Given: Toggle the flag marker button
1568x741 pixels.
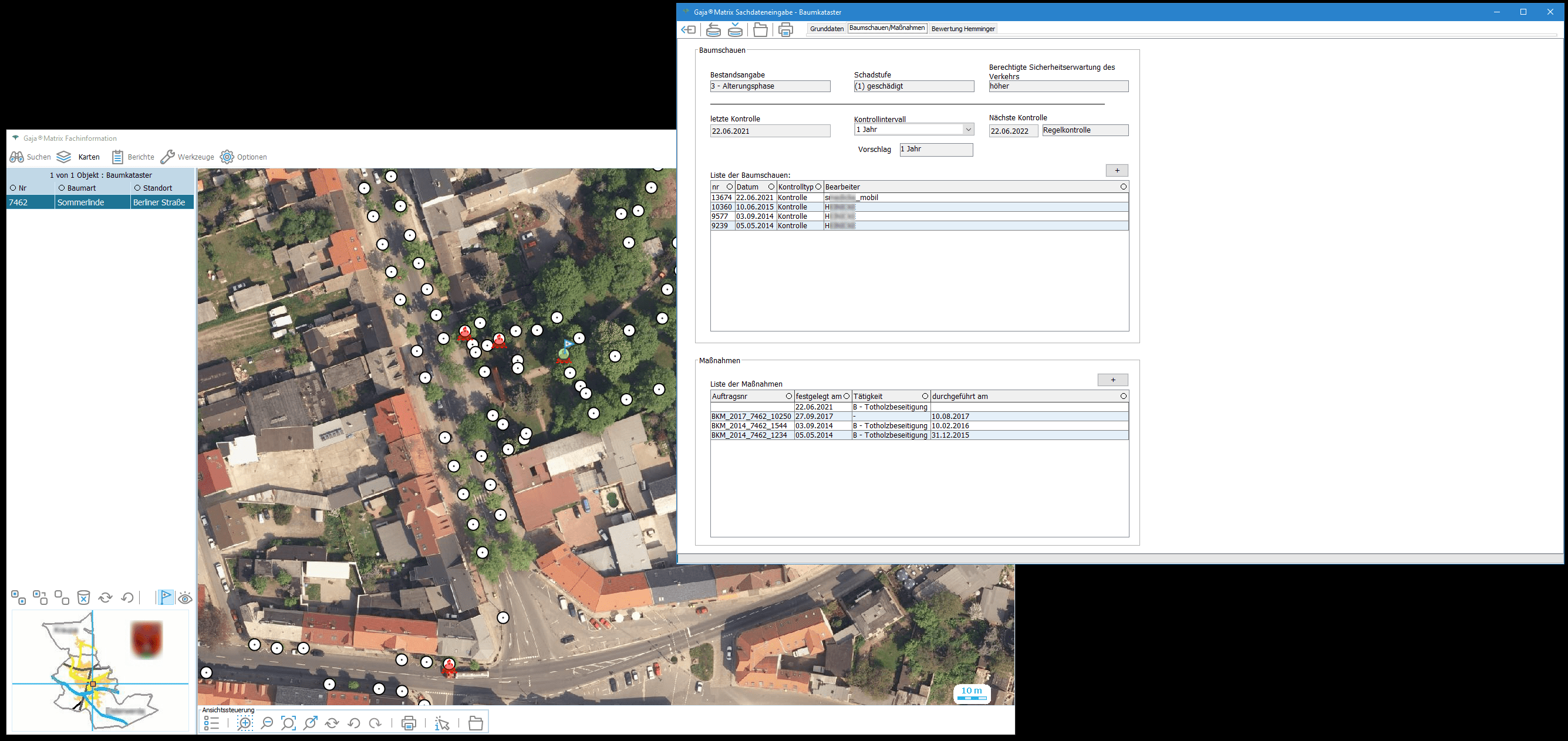Looking at the screenshot, I should click(x=166, y=597).
